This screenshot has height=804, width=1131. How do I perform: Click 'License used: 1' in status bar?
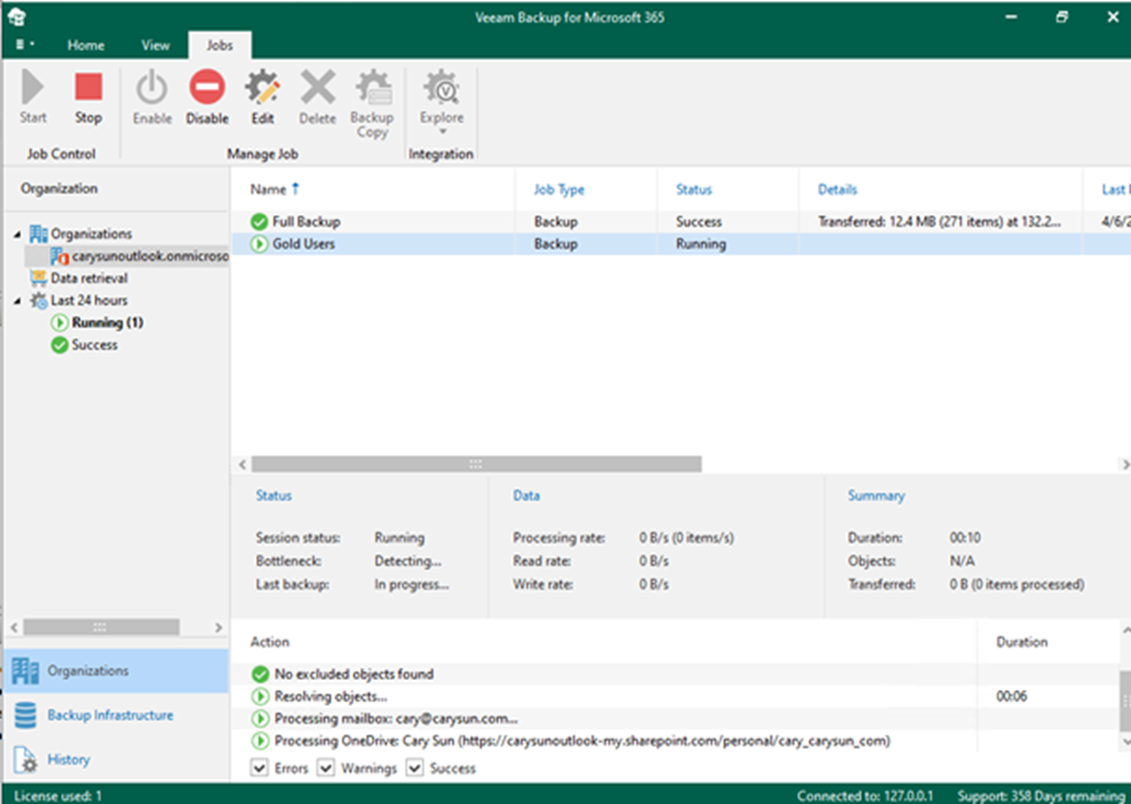click(58, 795)
